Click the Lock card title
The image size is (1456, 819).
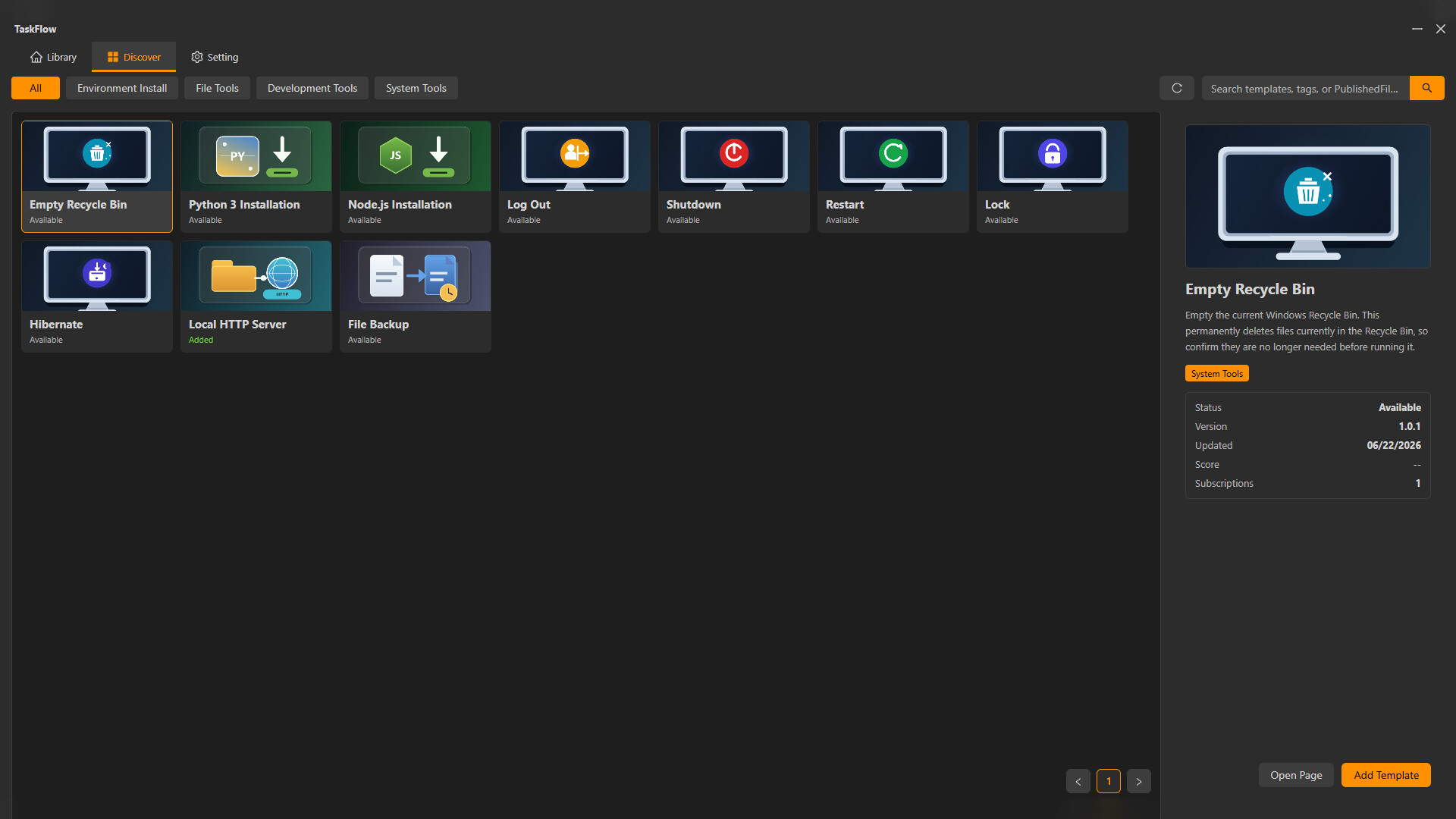(x=996, y=205)
